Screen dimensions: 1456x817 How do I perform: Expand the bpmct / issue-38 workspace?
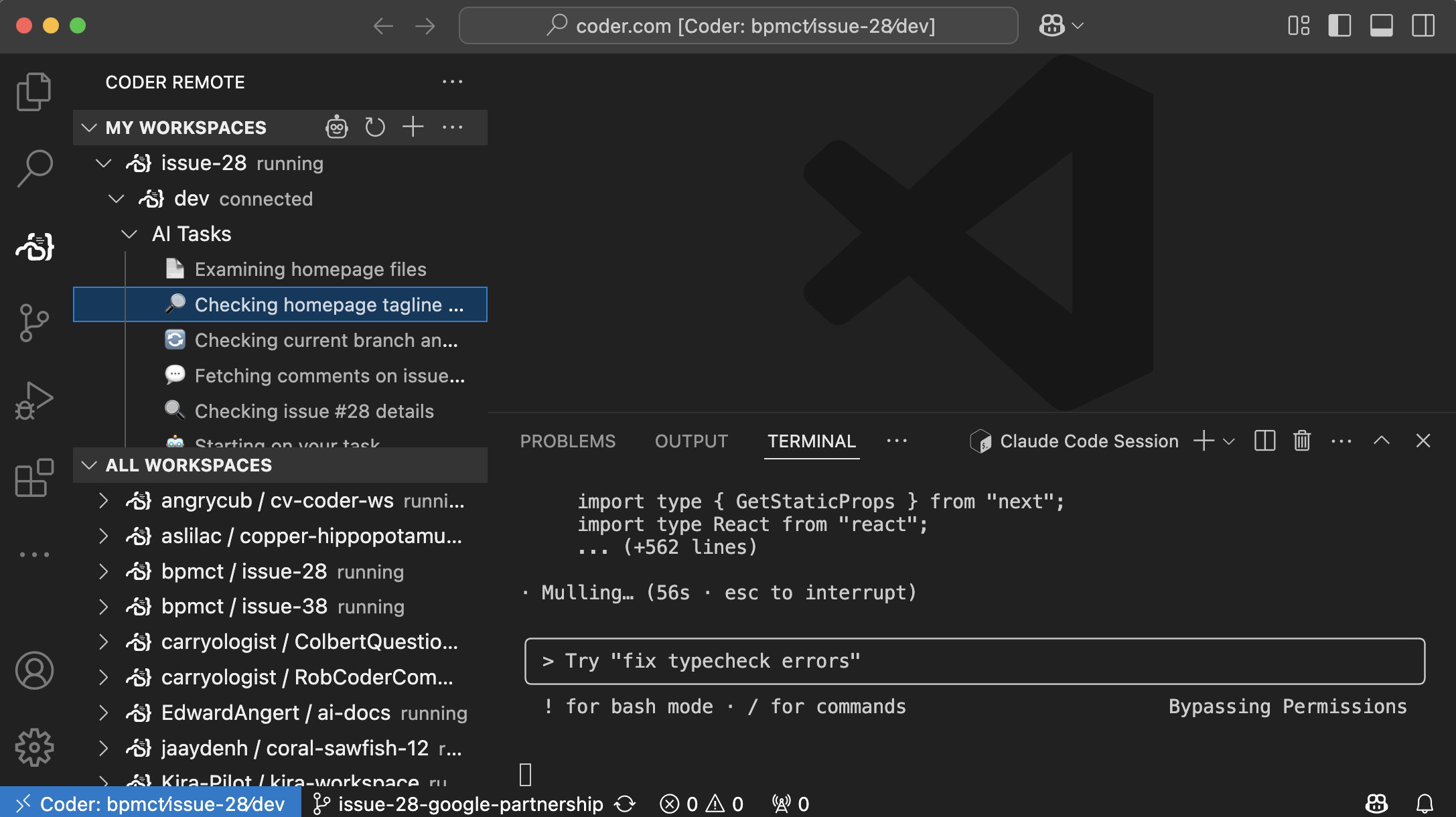103,606
